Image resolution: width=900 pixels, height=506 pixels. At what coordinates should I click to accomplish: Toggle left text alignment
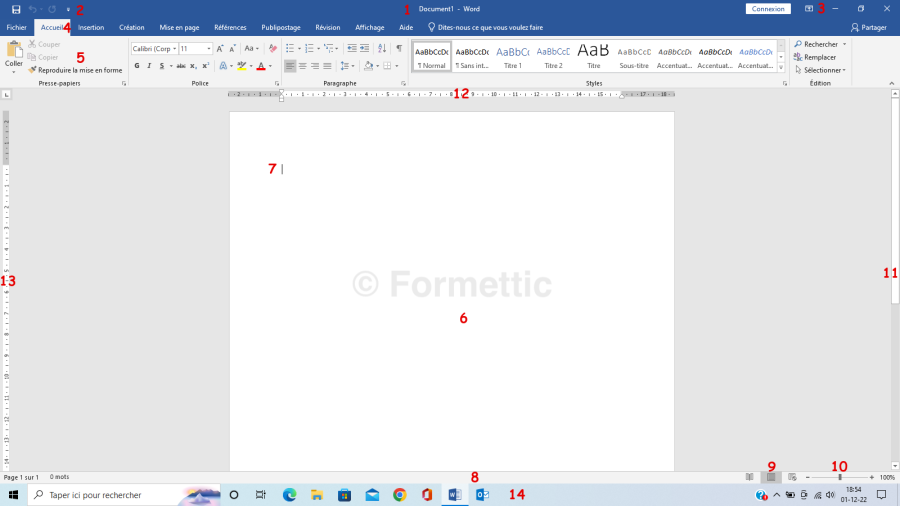(290, 66)
